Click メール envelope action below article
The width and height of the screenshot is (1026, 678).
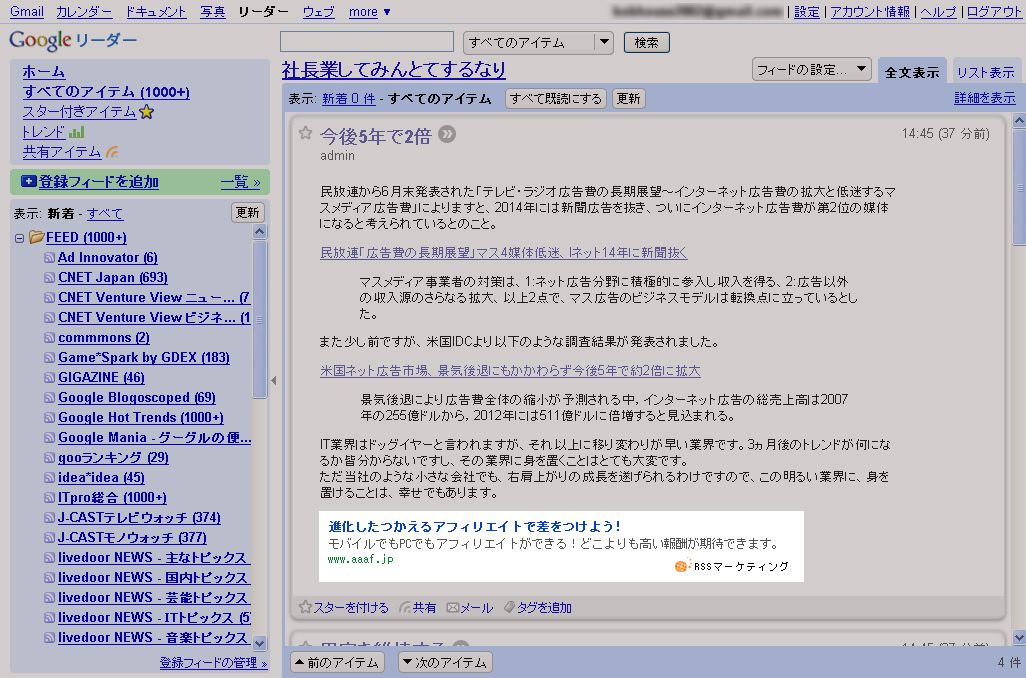(470, 608)
